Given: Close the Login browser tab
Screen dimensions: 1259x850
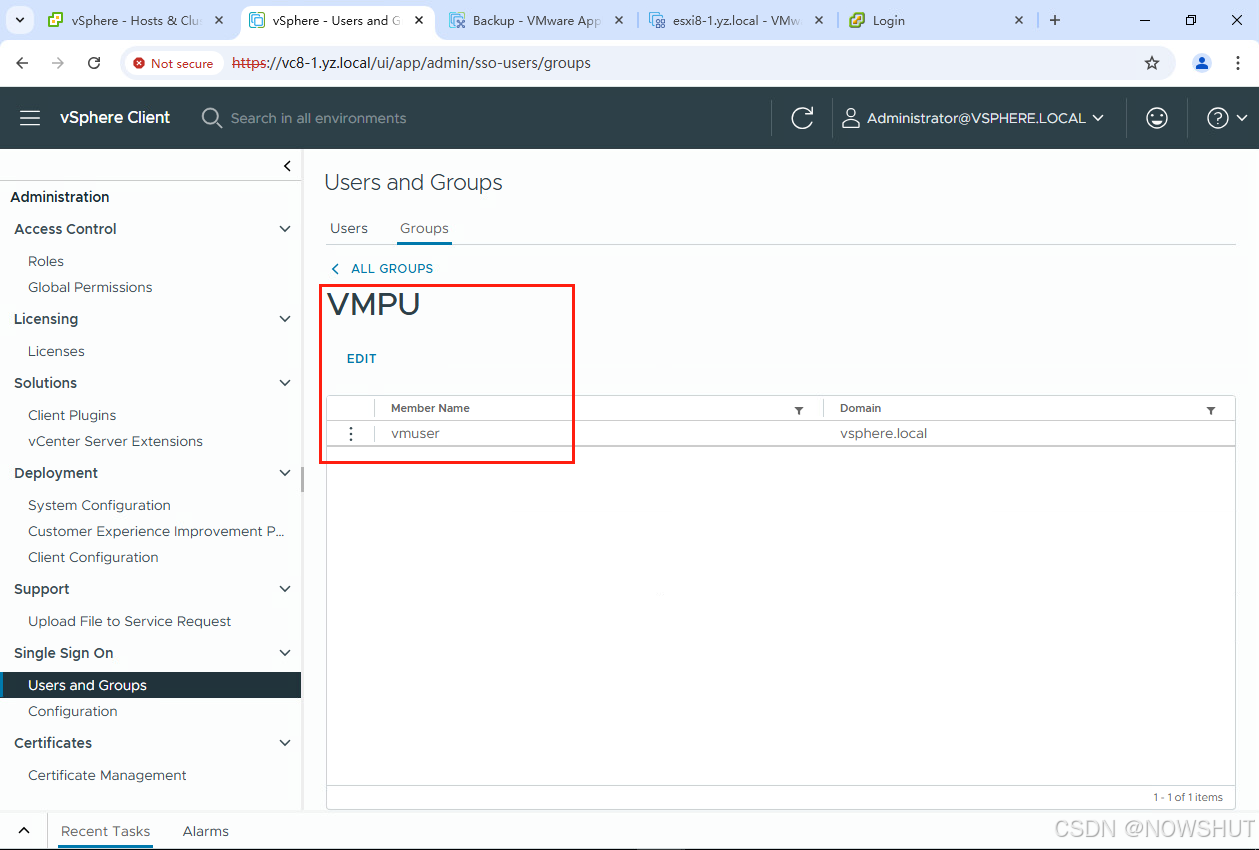Looking at the screenshot, I should tap(1019, 20).
